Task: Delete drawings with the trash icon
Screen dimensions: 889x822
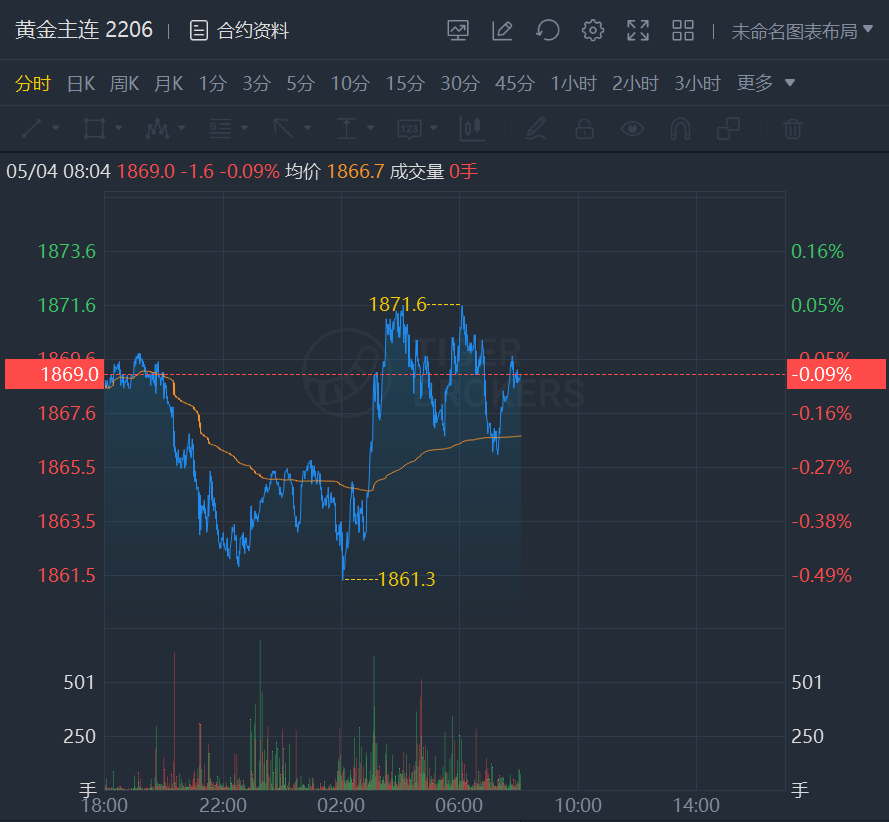Action: pyautogui.click(x=792, y=128)
